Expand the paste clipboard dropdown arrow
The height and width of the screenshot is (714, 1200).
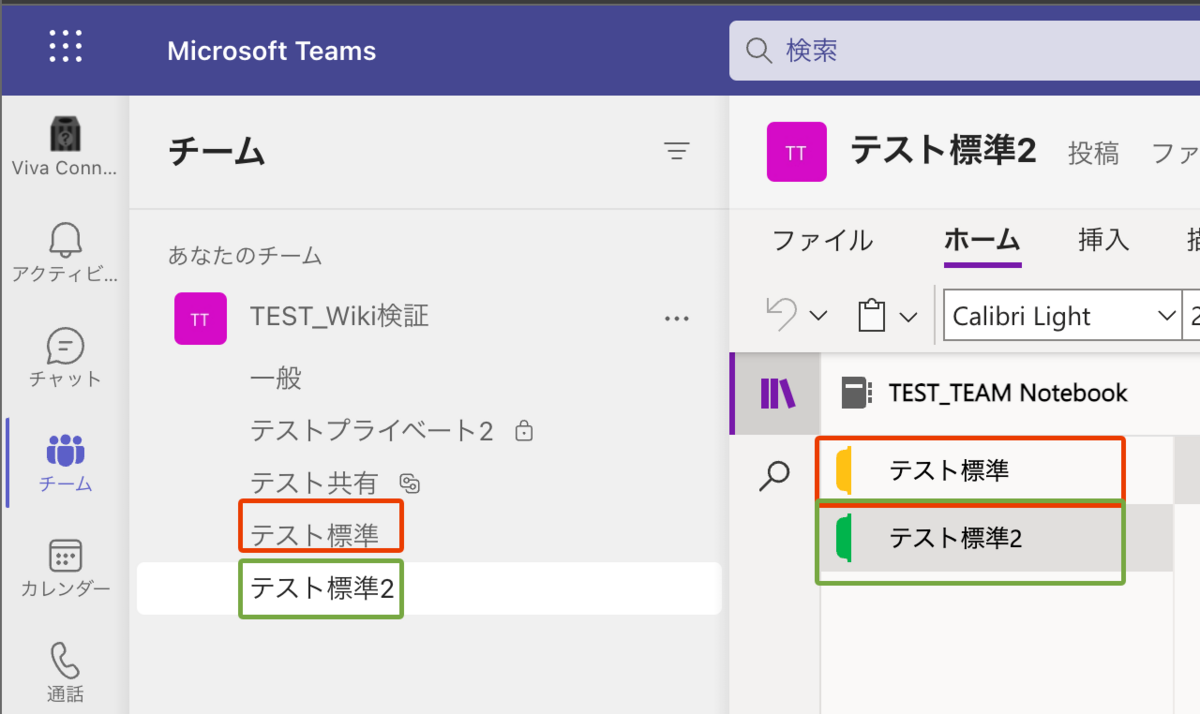(908, 317)
